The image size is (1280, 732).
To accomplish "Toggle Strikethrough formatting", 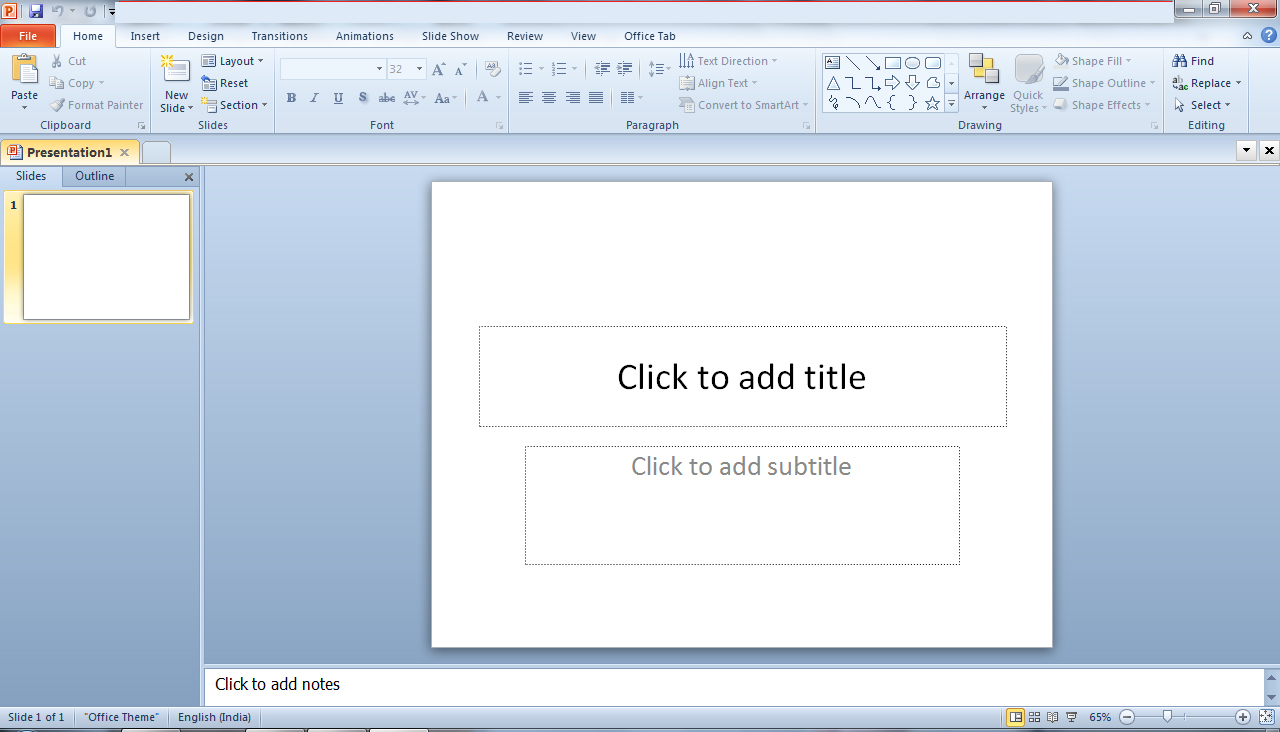I will pos(386,98).
